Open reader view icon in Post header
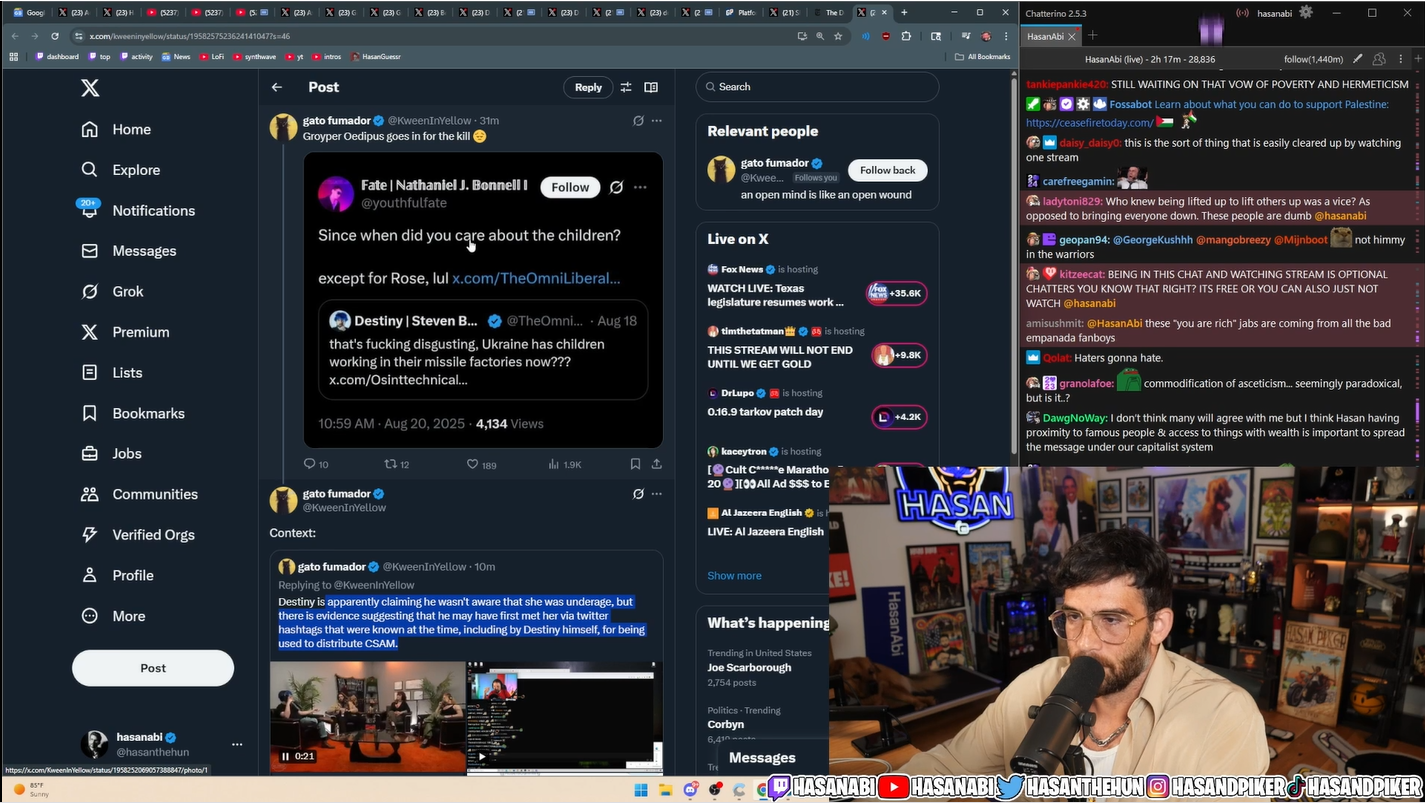1425x803 pixels. [x=651, y=87]
